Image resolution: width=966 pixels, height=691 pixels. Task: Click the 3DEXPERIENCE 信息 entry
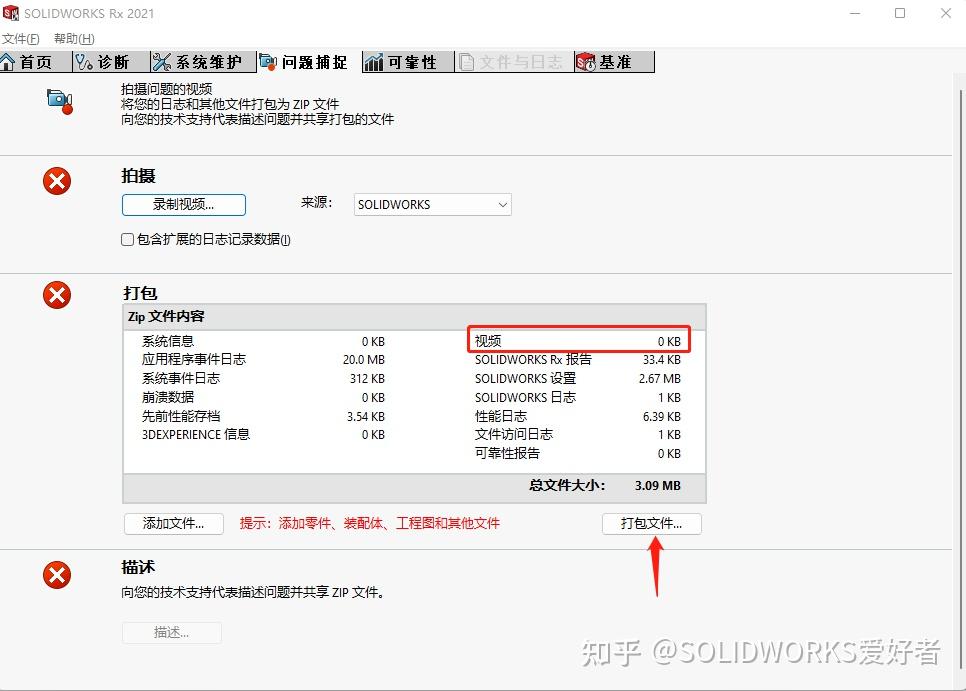(196, 434)
